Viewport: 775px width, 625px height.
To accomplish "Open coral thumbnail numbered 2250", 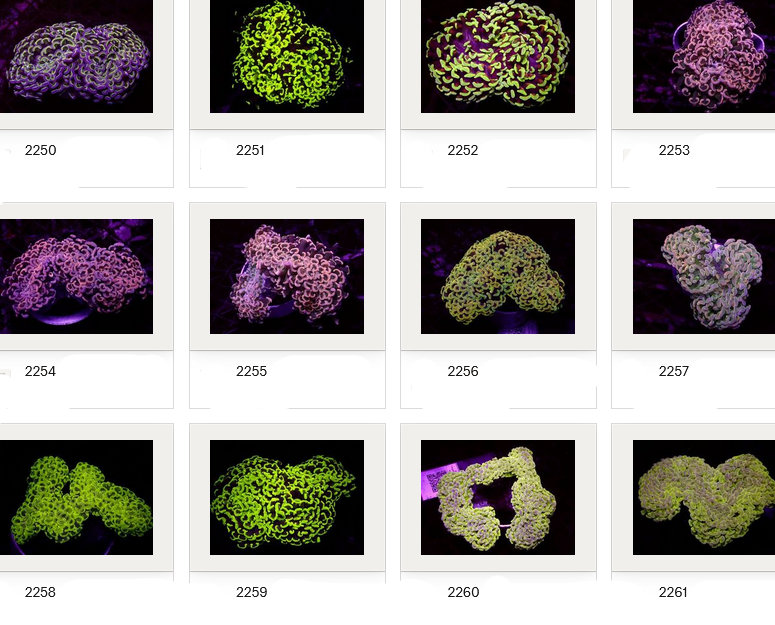I will point(76,56).
